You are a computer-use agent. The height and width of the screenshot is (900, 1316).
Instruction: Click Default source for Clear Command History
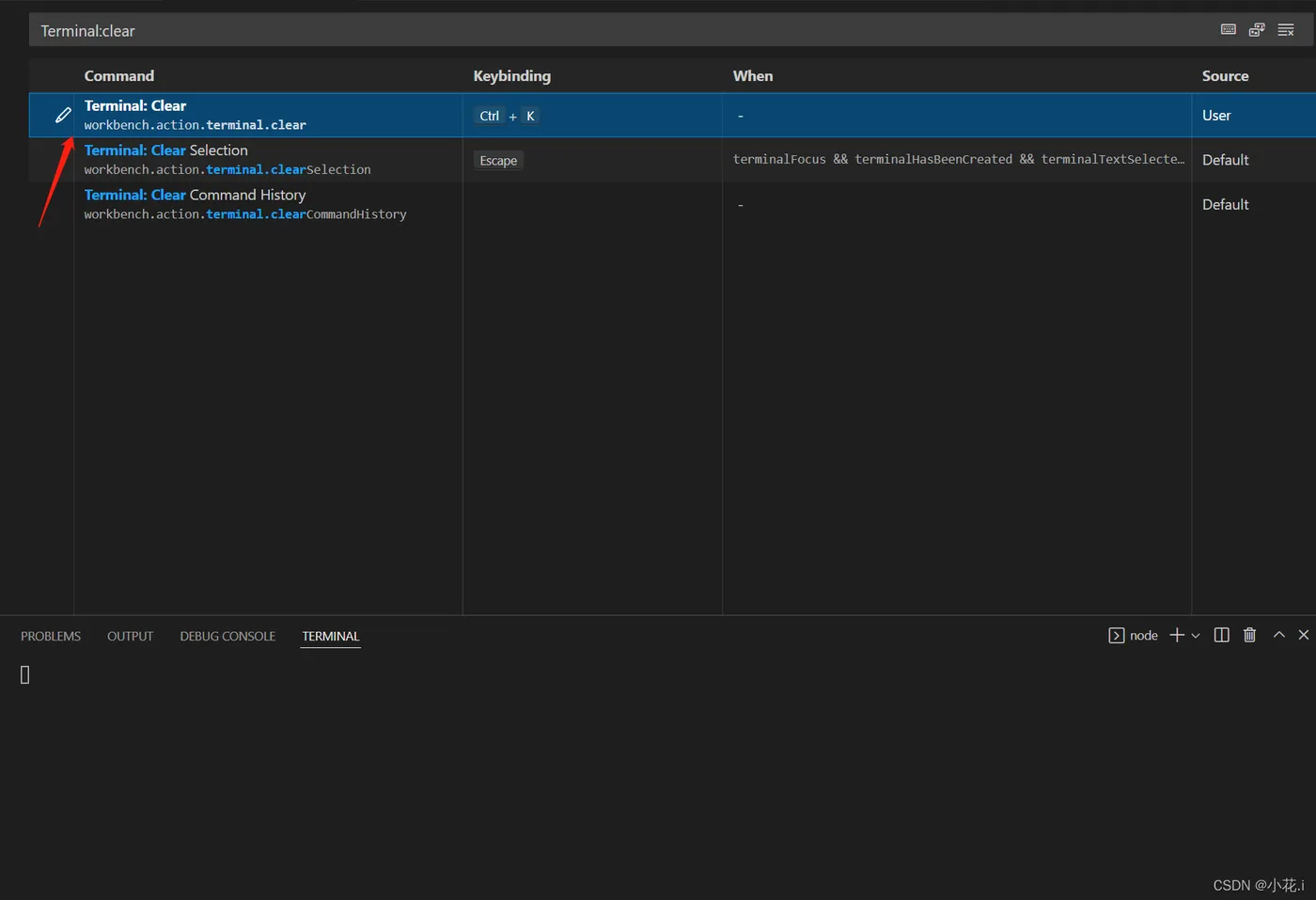[1226, 204]
